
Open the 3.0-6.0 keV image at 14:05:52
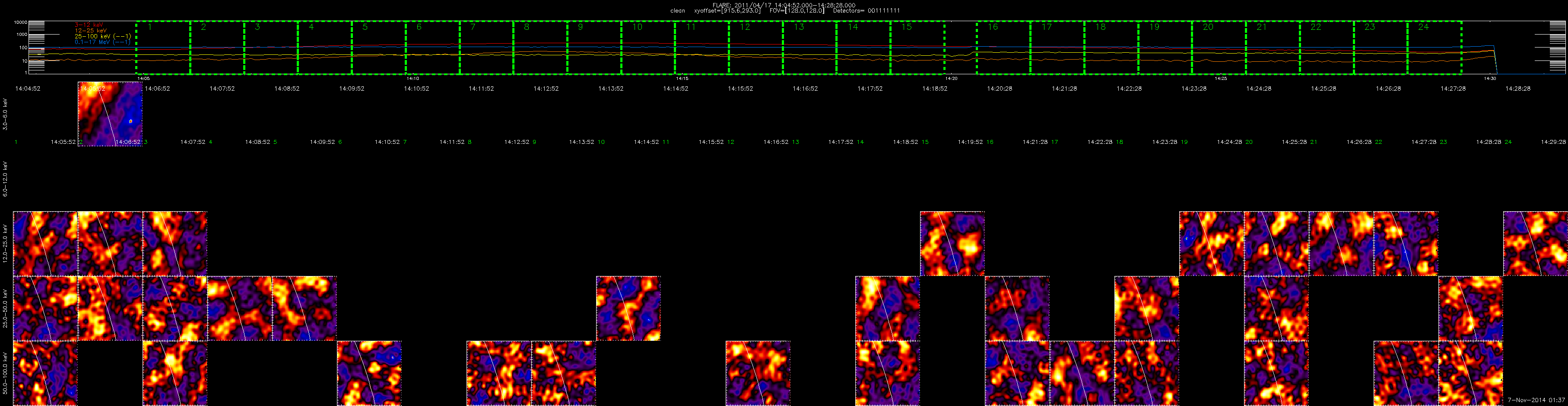tap(110, 114)
